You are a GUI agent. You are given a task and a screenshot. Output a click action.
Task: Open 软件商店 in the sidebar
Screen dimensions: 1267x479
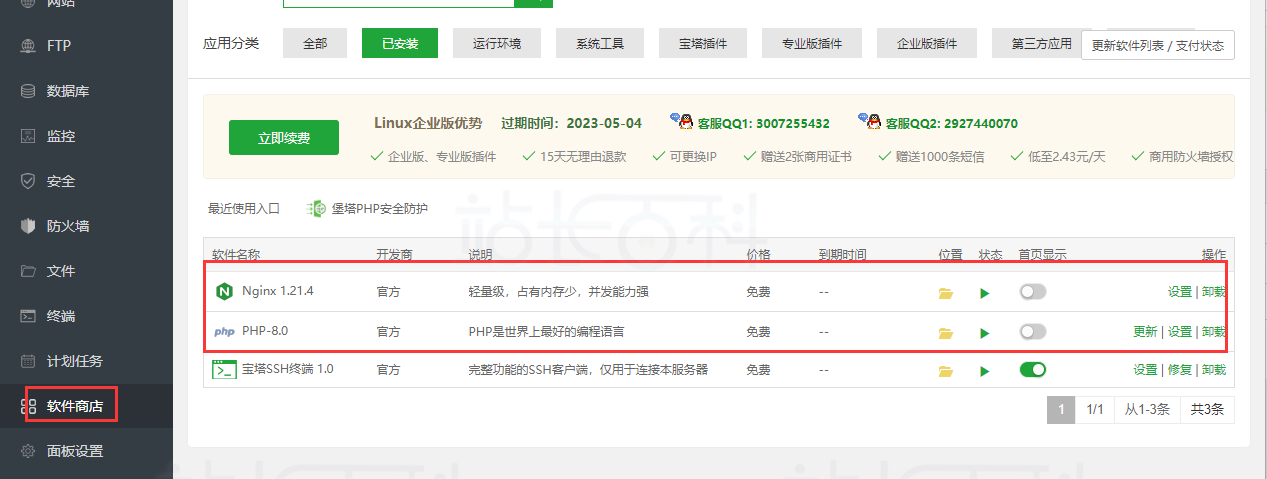pyautogui.click(x=74, y=406)
